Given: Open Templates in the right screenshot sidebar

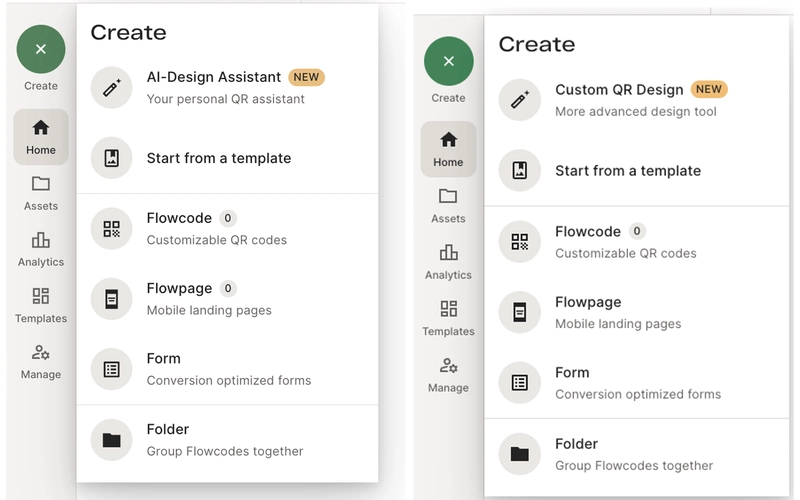Looking at the screenshot, I should coord(448,318).
